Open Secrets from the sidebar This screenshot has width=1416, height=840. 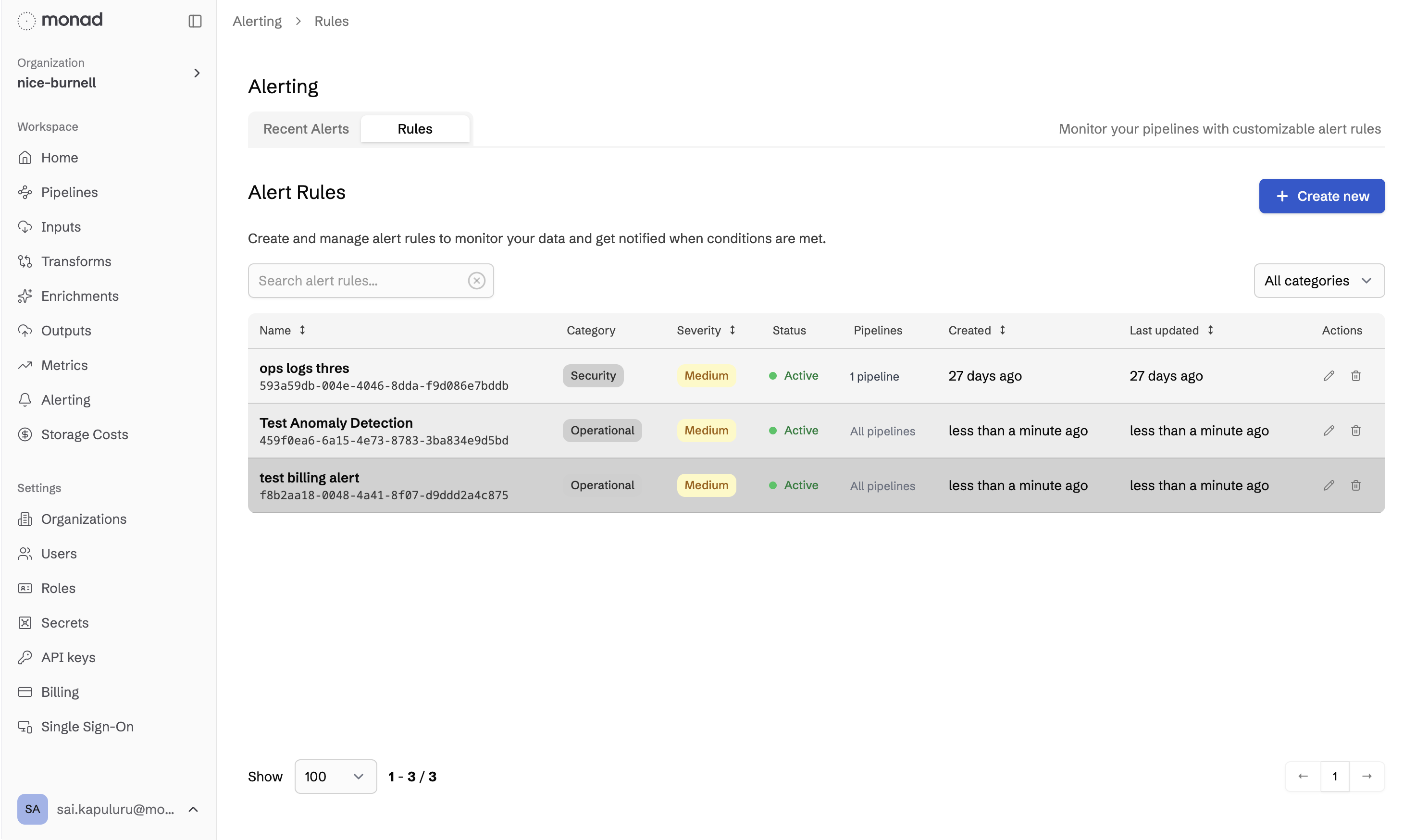64,623
